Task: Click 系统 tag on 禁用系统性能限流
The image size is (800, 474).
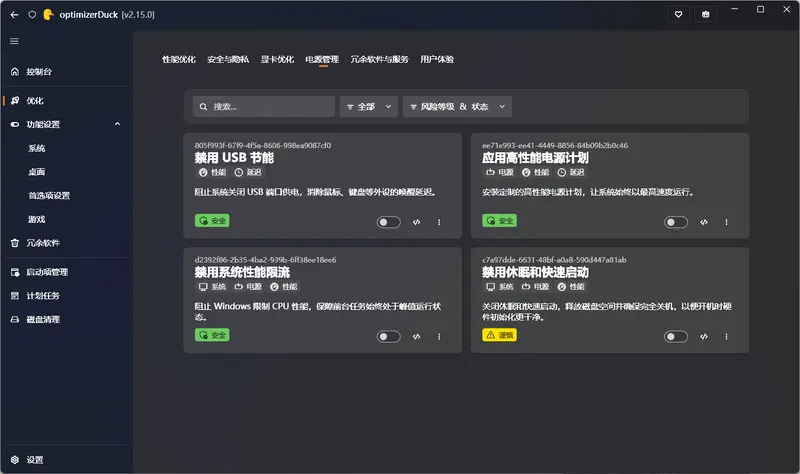Action: 212,287
